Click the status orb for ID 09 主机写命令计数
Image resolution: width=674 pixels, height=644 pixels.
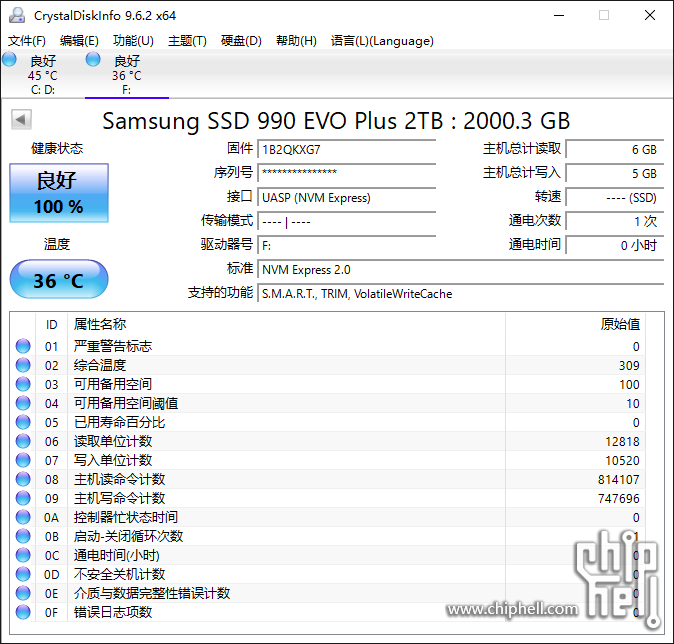click(23, 498)
